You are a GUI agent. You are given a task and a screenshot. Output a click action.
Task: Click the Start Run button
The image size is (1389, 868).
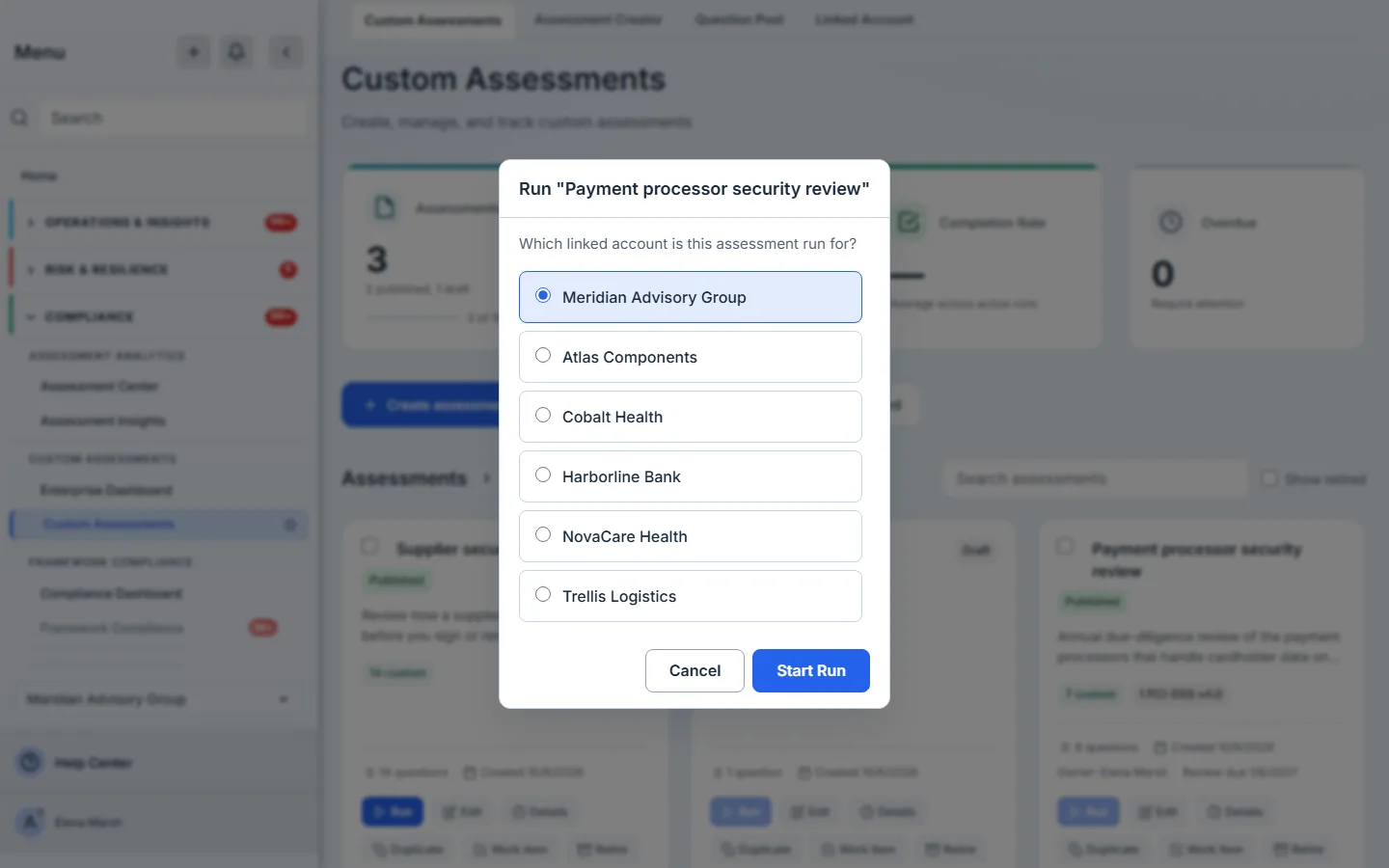811,670
